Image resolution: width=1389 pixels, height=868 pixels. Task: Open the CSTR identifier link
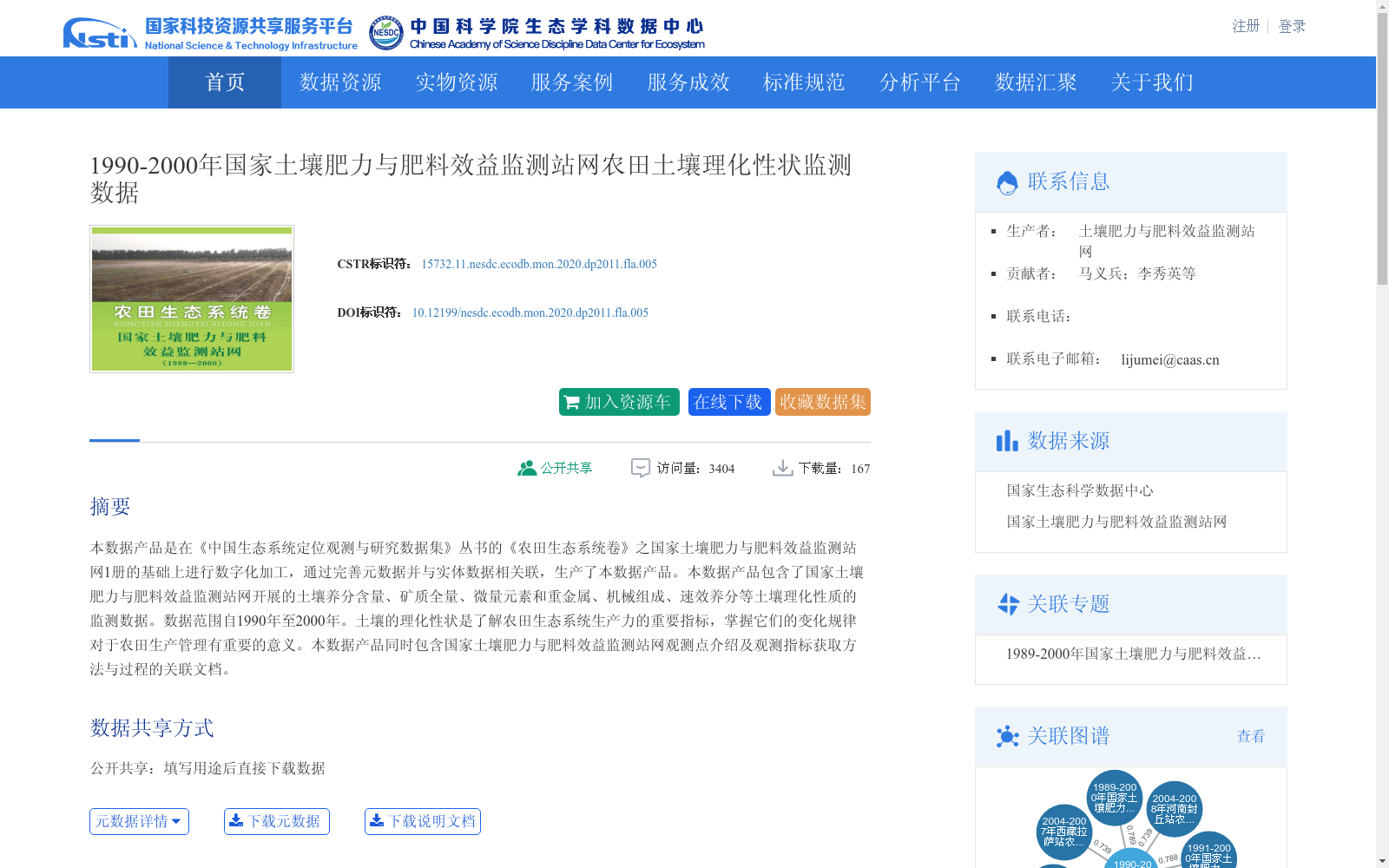[539, 264]
